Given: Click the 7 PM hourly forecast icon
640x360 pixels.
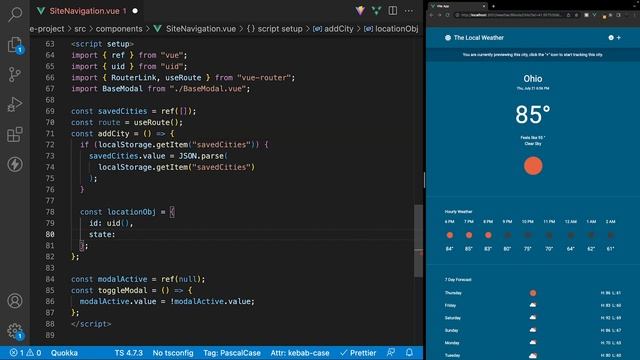Looking at the screenshot, I should (469, 235).
